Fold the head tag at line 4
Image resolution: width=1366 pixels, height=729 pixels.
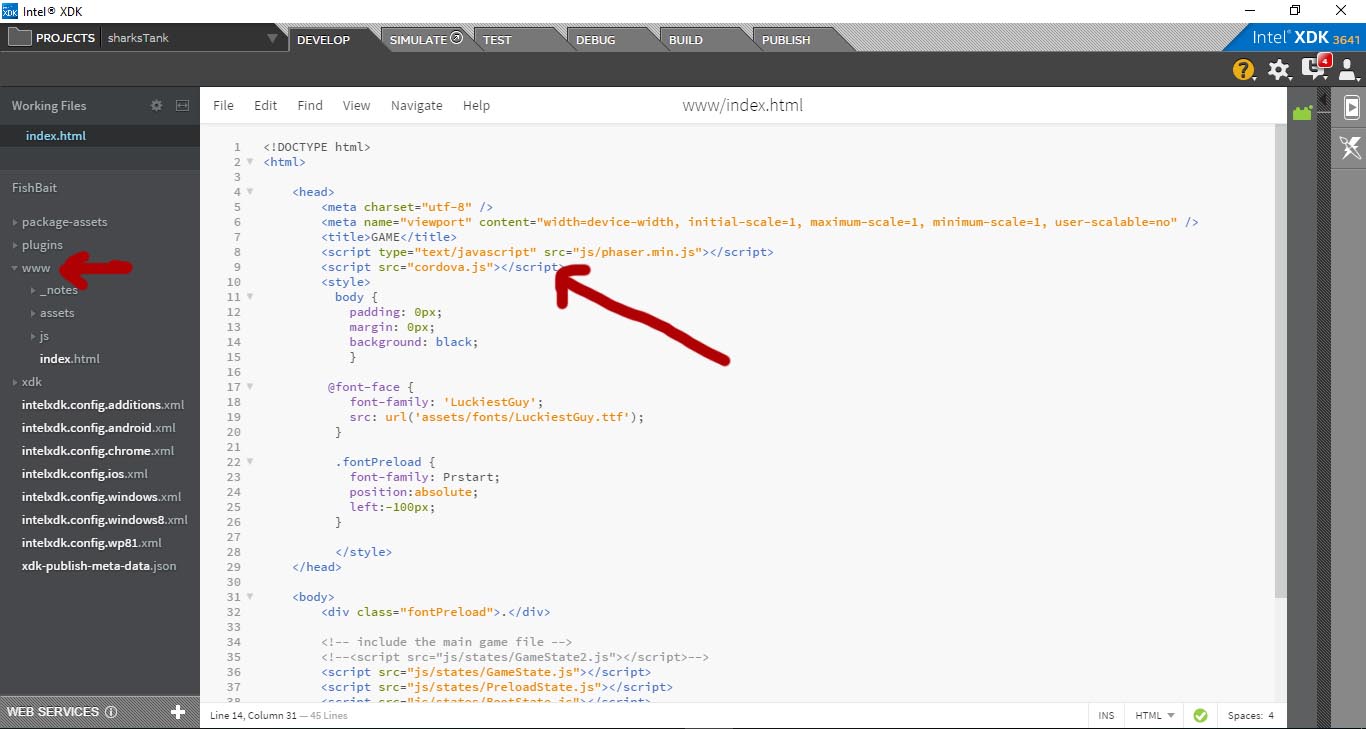(250, 192)
